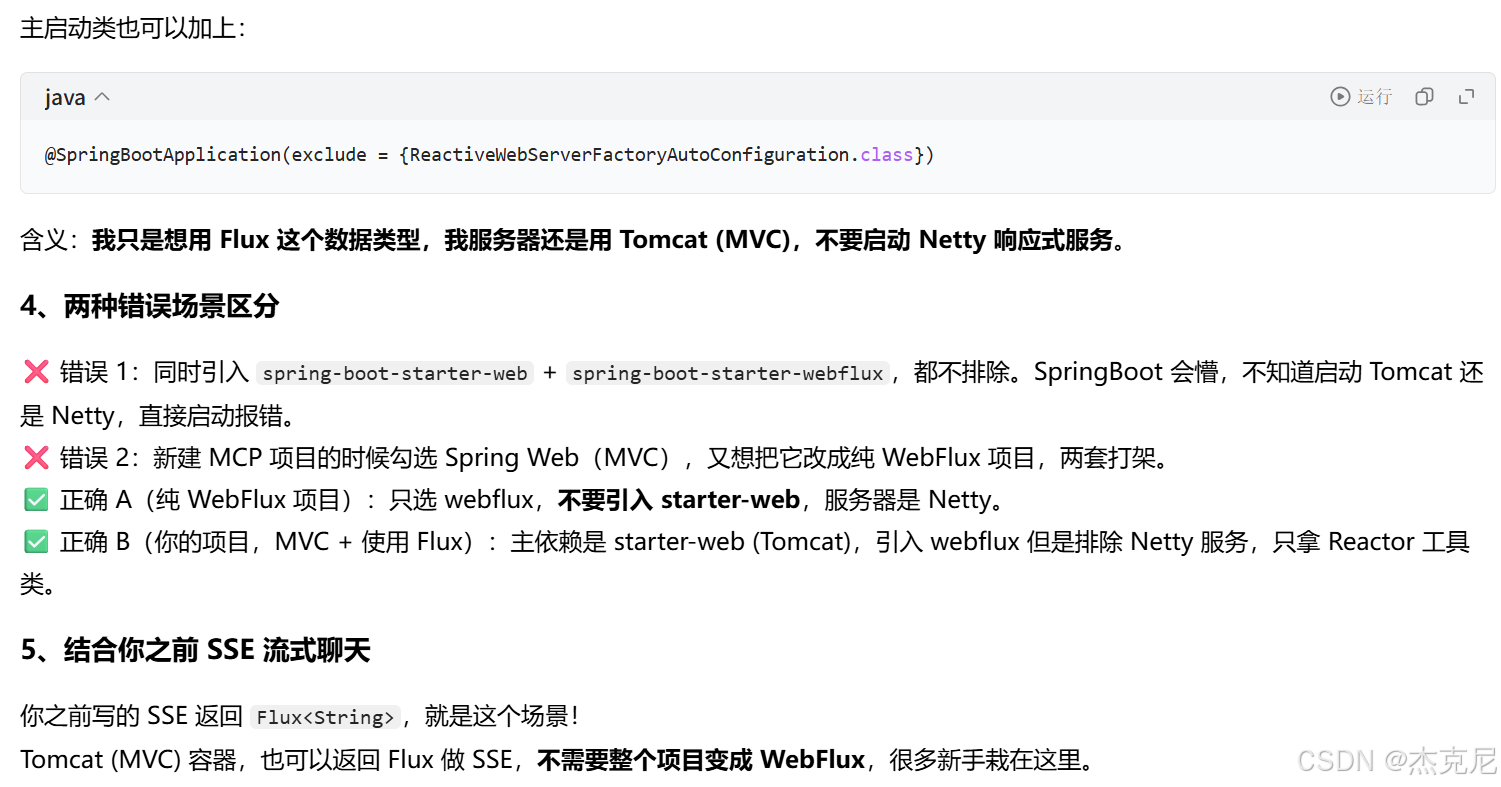Viewport: 1501px width, 787px height.
Task: Click the green checkmark before 正确 B
Action: click(36, 542)
